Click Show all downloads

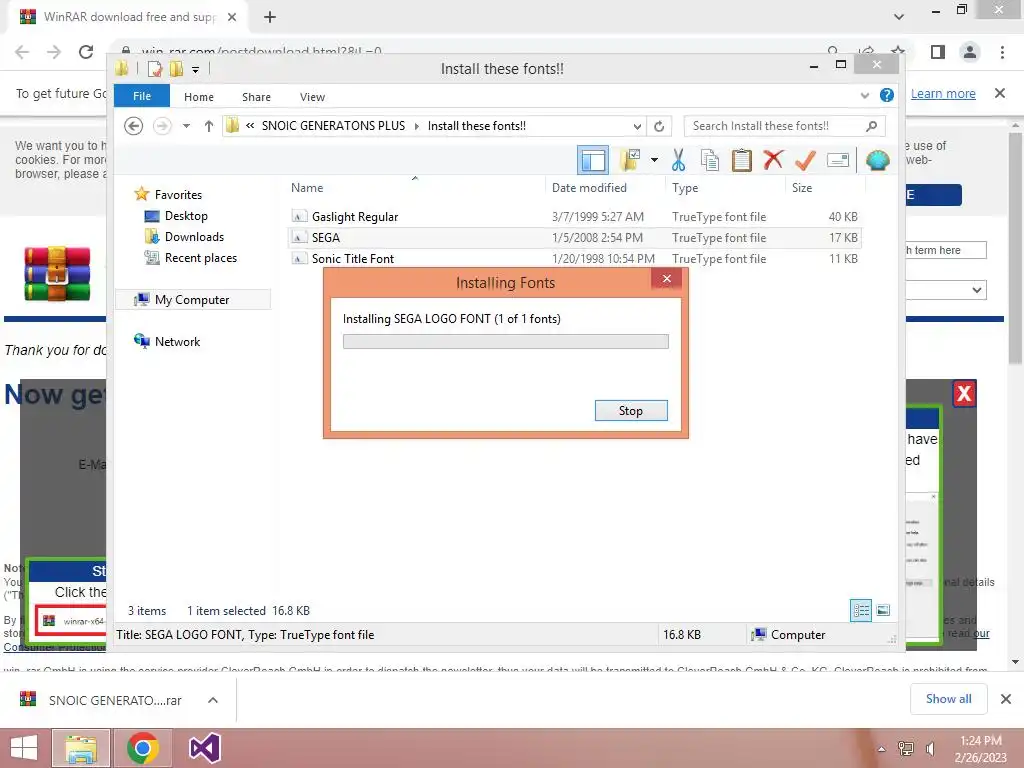pos(948,699)
